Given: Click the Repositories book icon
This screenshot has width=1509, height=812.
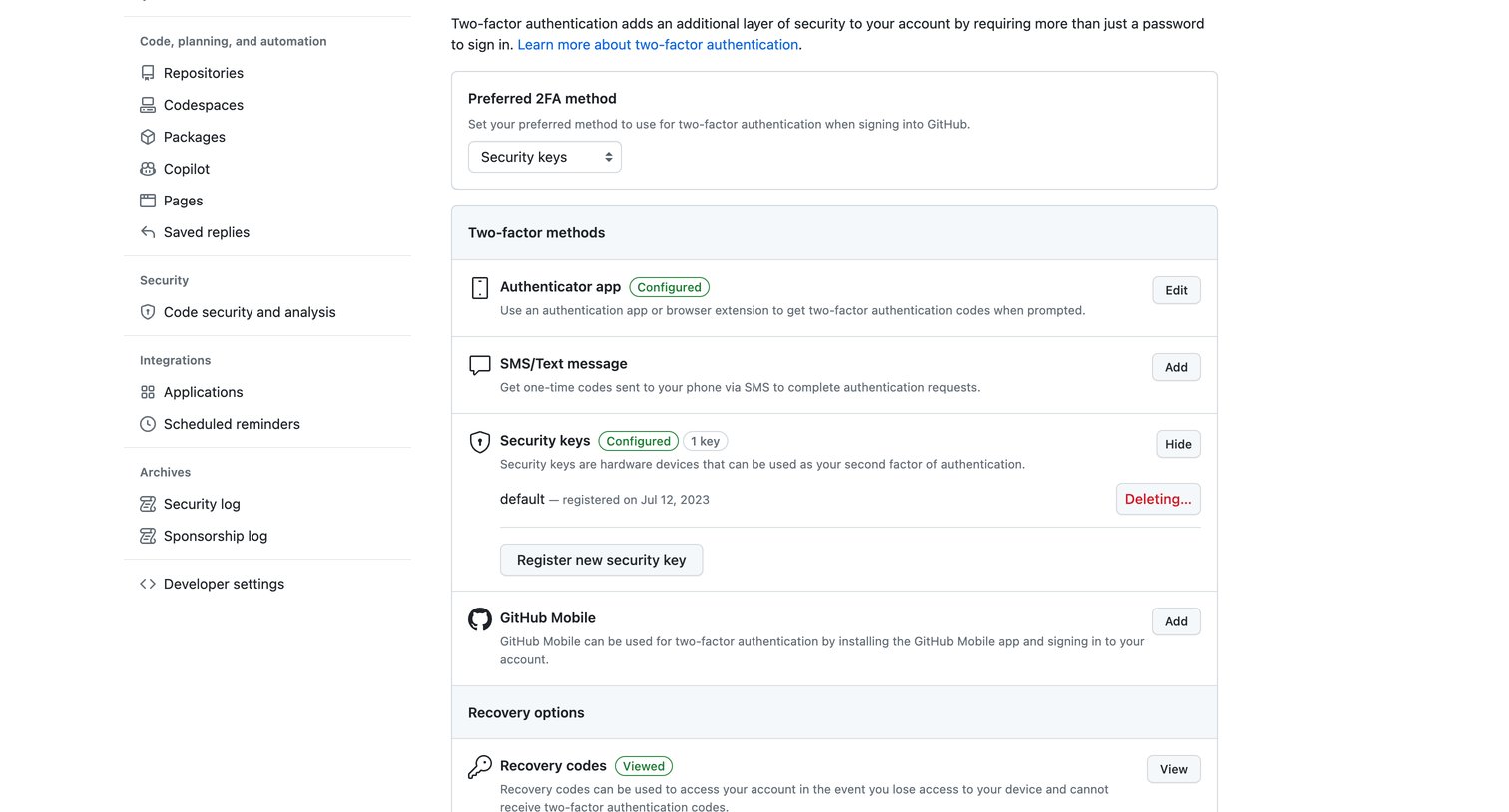Looking at the screenshot, I should (148, 73).
